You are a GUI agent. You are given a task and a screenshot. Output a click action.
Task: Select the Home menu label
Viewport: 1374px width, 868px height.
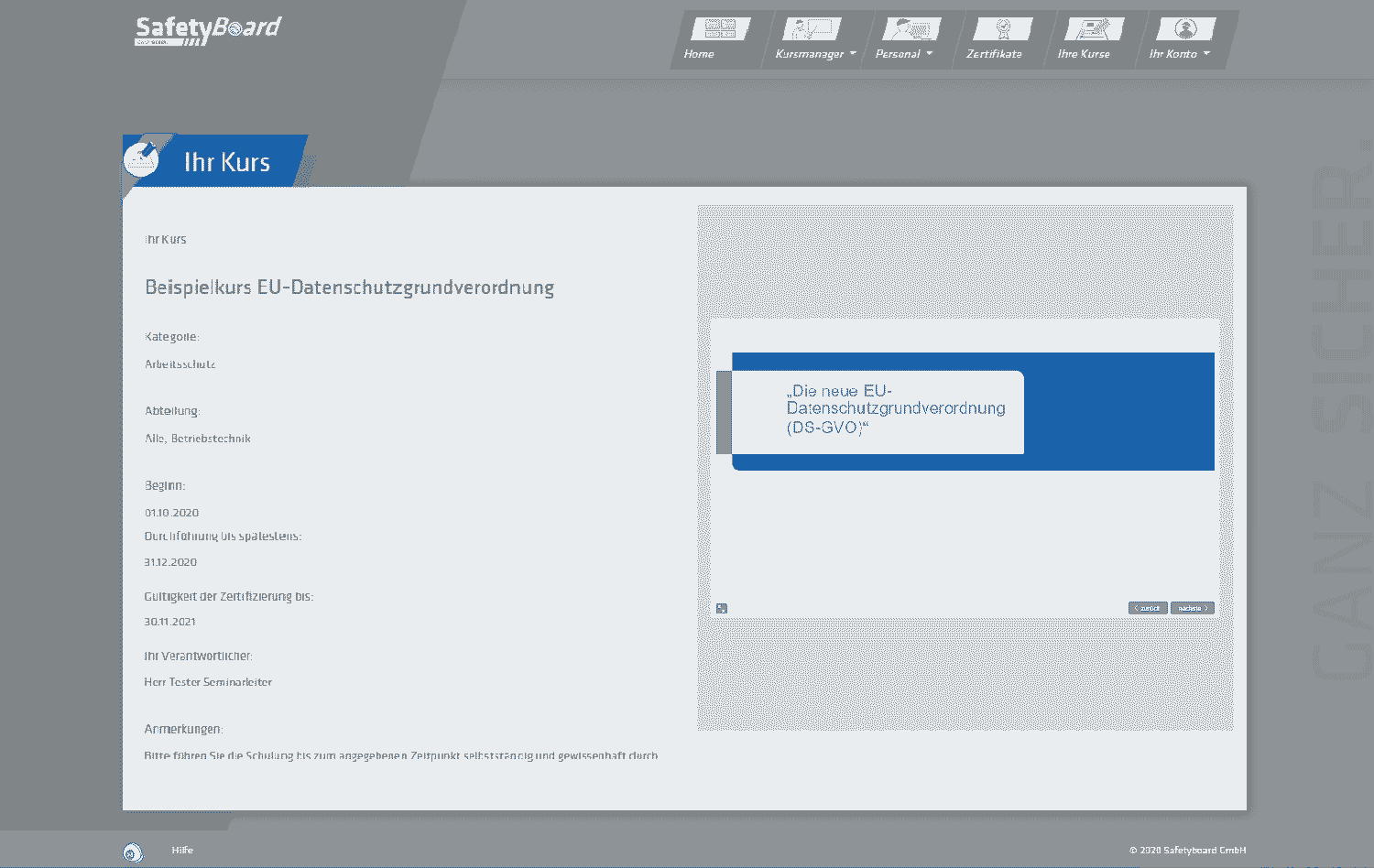(699, 54)
